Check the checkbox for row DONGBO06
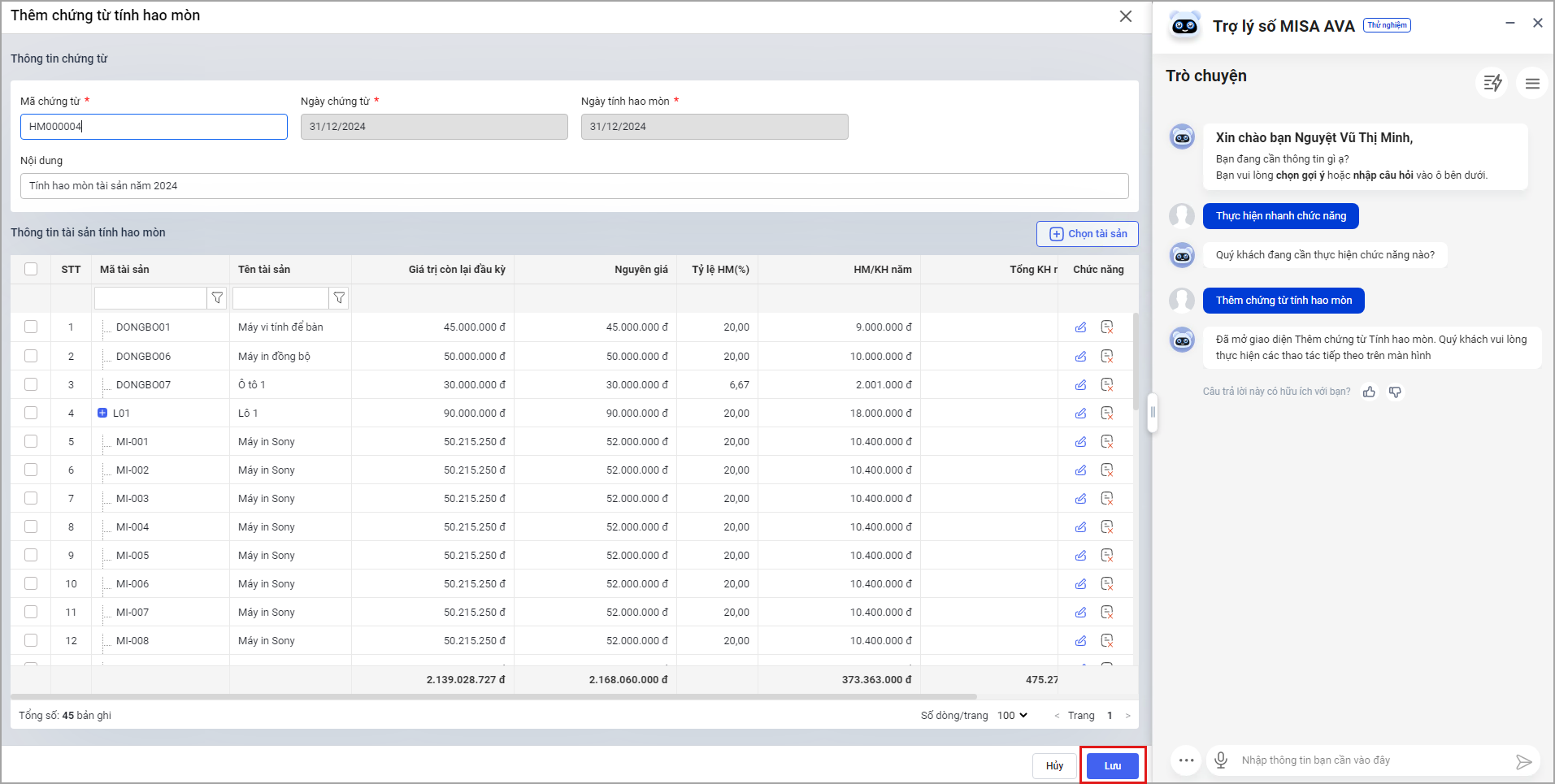This screenshot has width=1555, height=784. tap(31, 356)
